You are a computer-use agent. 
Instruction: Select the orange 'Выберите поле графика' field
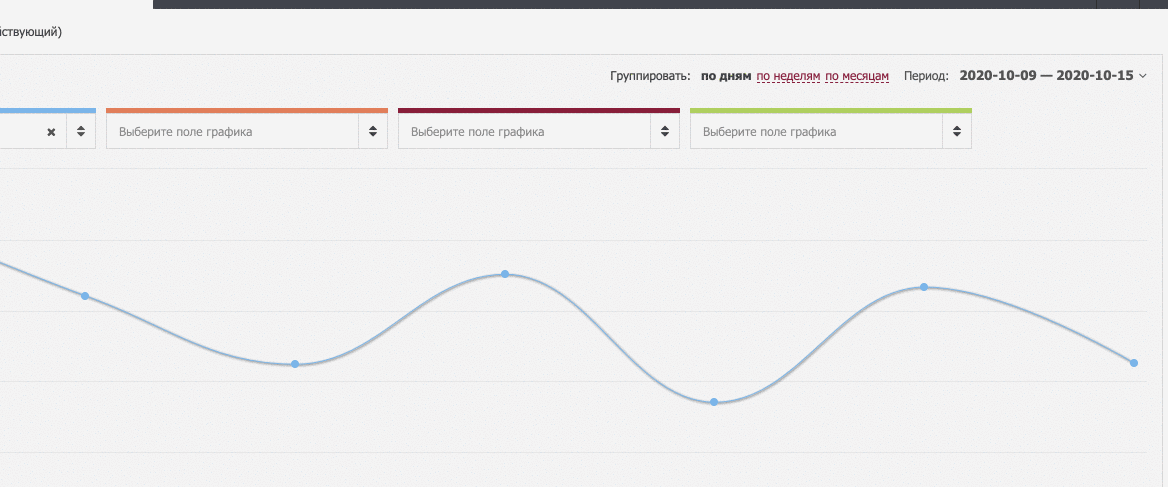(x=232, y=132)
